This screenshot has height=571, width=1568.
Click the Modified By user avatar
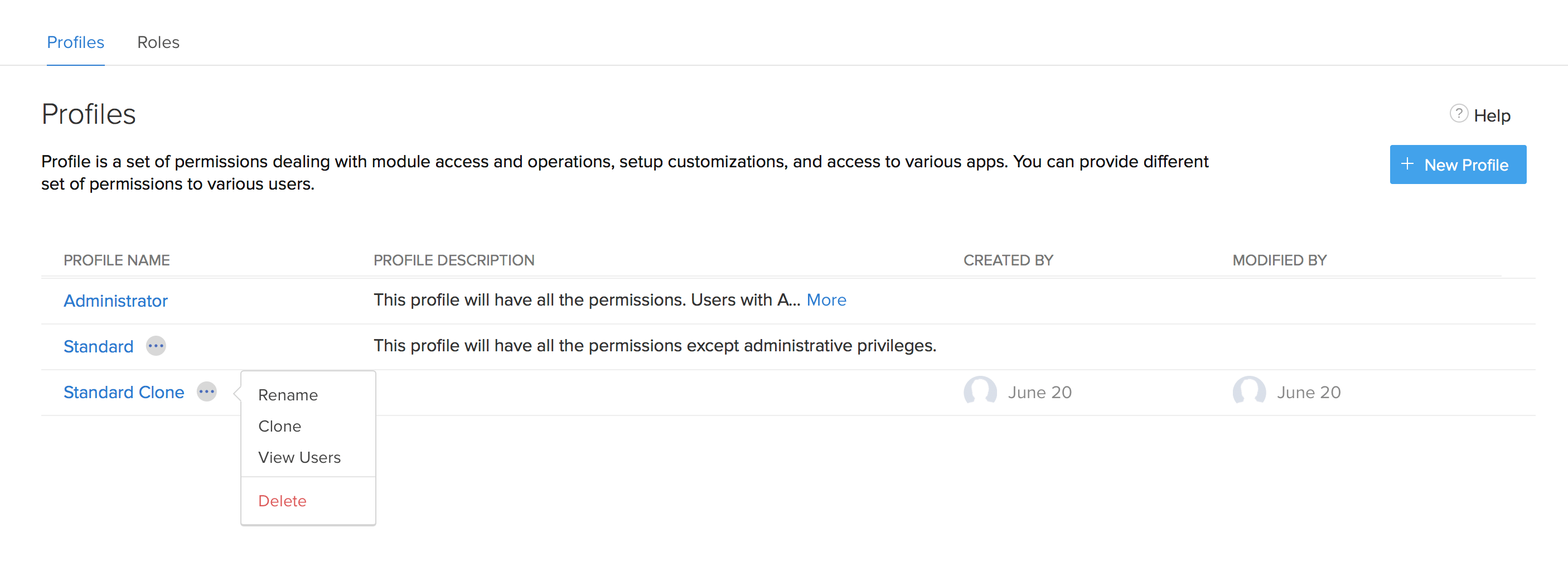(1249, 391)
